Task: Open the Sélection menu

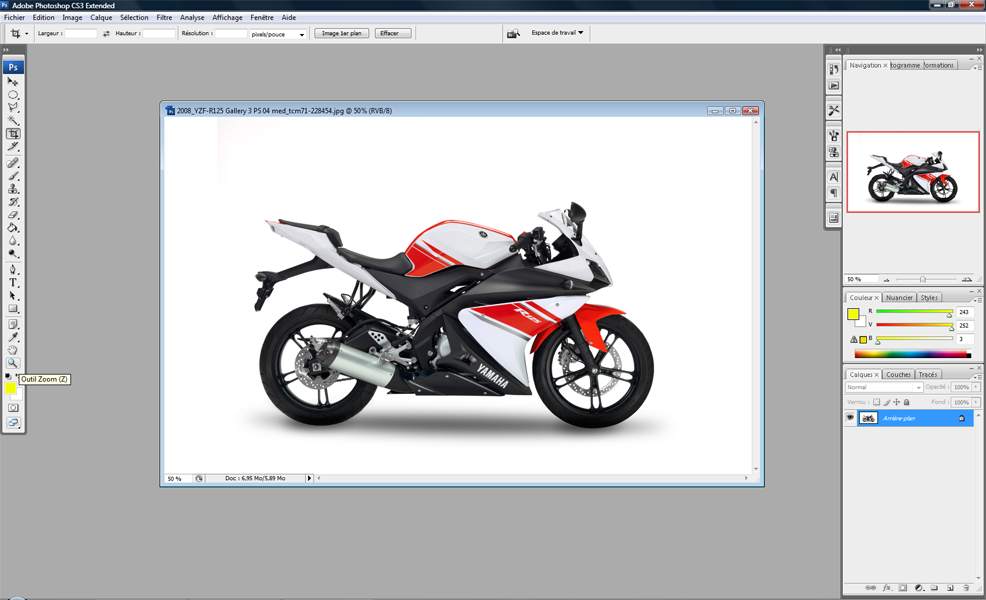Action: [x=134, y=18]
